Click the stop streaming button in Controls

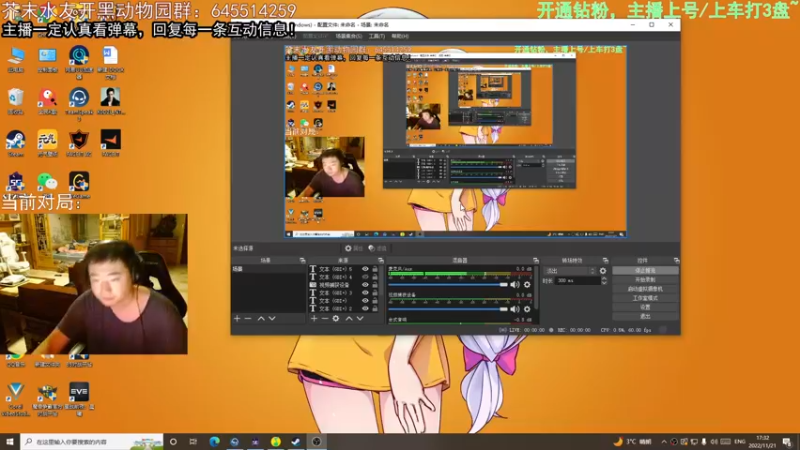point(645,270)
